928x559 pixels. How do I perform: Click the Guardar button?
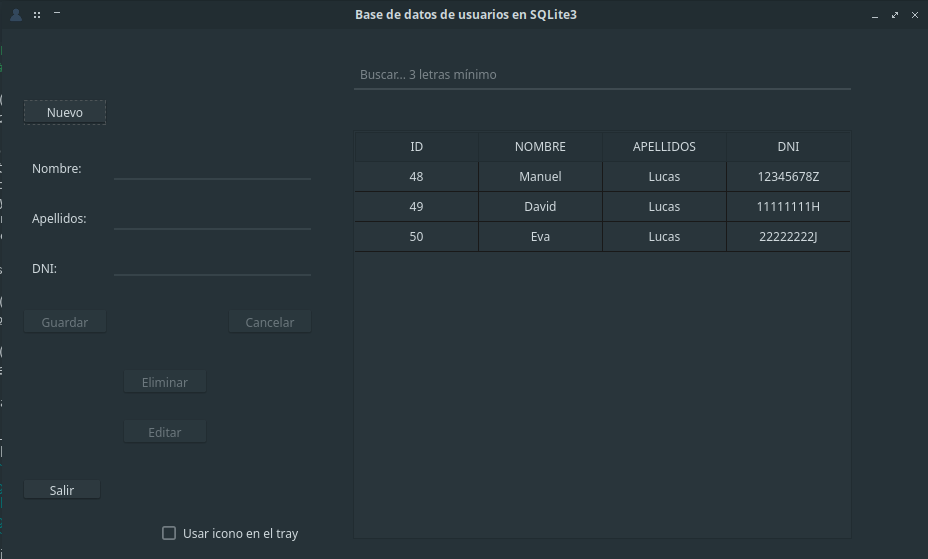(x=65, y=322)
